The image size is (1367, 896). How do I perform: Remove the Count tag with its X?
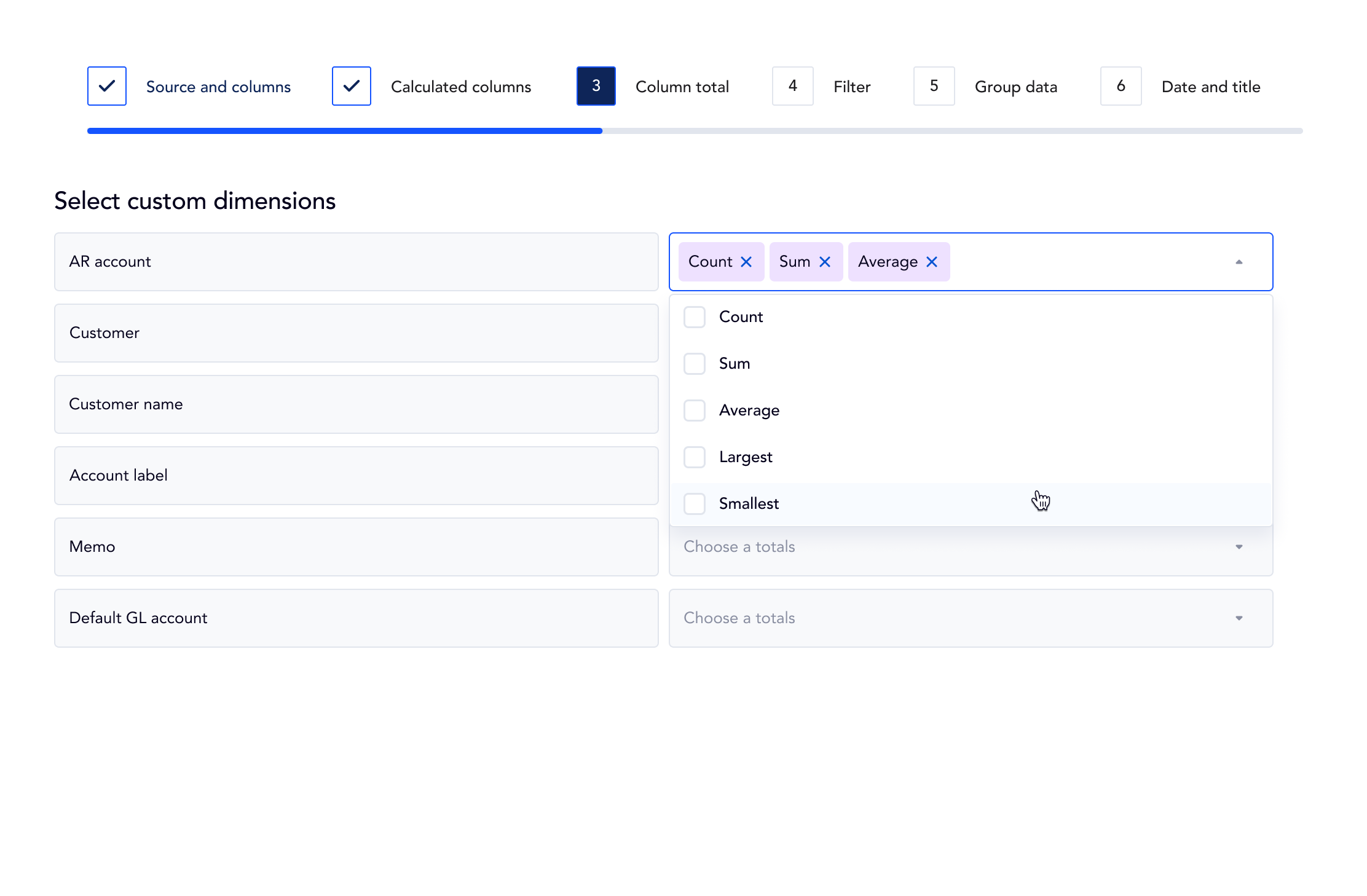point(746,262)
